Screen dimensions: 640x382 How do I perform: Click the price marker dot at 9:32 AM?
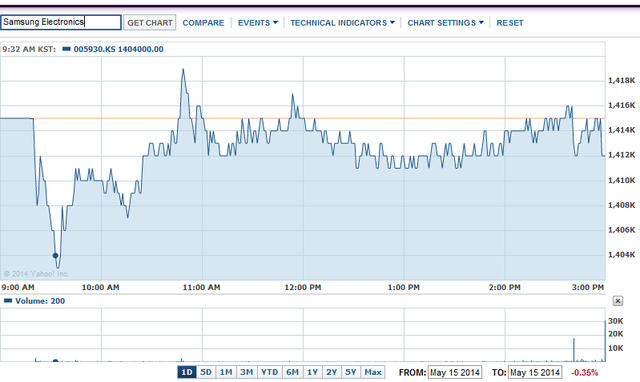(x=56, y=255)
